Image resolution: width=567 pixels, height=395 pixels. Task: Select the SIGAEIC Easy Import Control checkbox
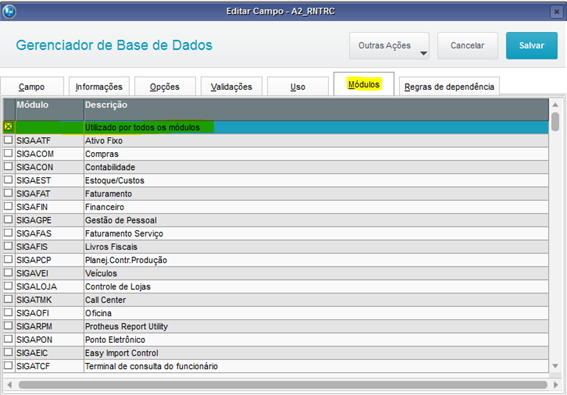(x=8, y=352)
